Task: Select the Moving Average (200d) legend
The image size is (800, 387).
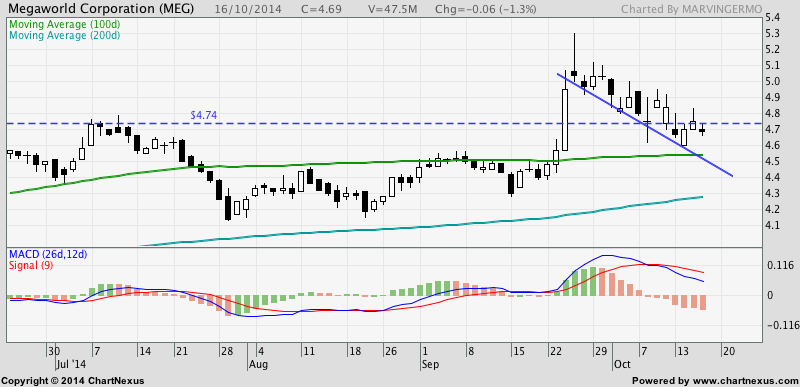Action: (x=64, y=36)
